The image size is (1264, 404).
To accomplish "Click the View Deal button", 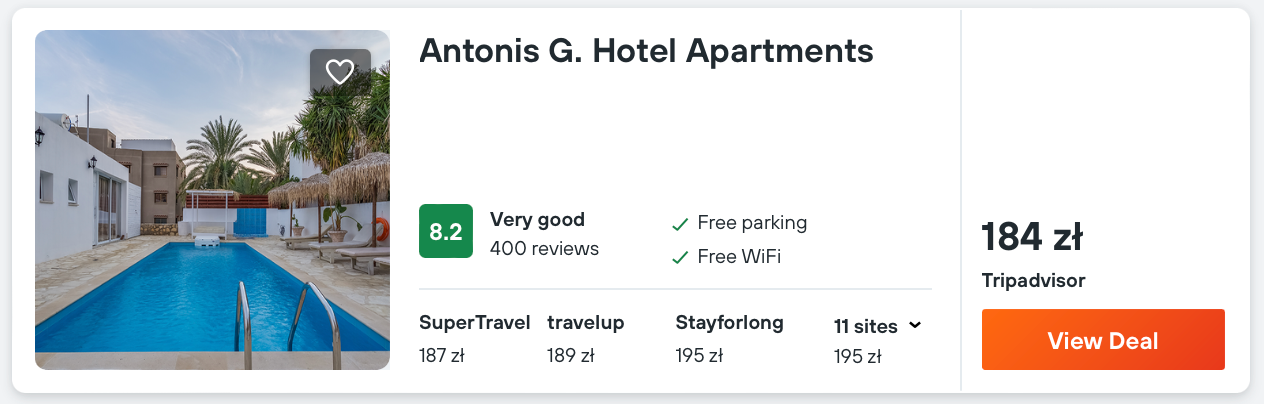I will (1103, 340).
